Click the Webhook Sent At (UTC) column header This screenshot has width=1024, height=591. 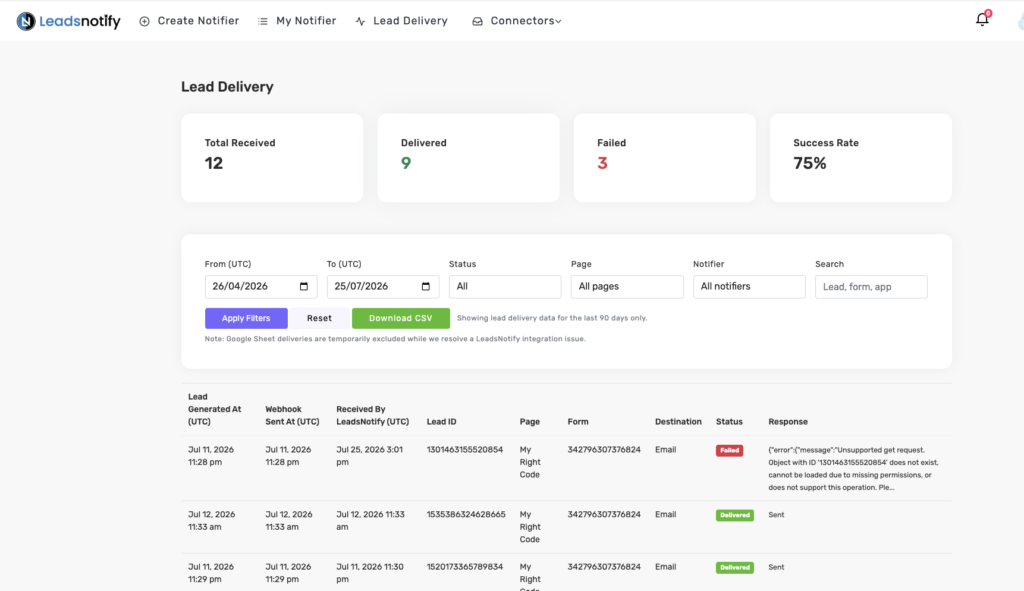pyautogui.click(x=293, y=415)
